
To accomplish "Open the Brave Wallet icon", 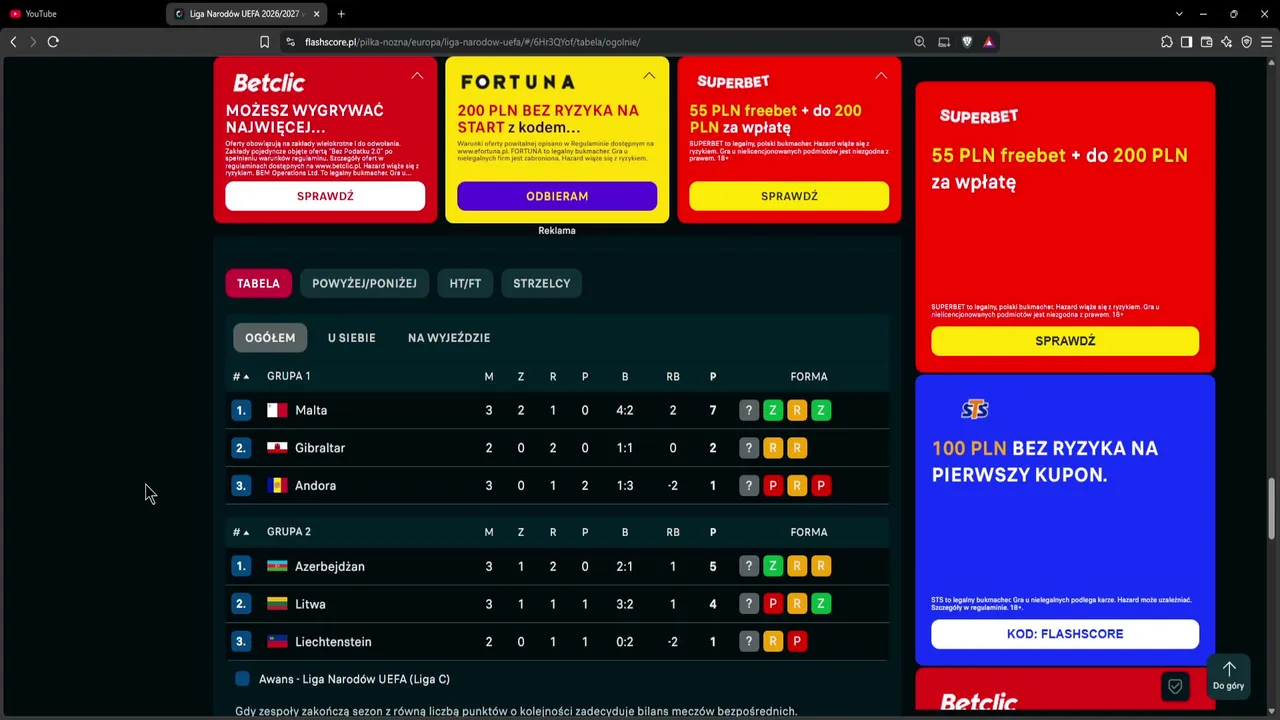I will [1206, 42].
